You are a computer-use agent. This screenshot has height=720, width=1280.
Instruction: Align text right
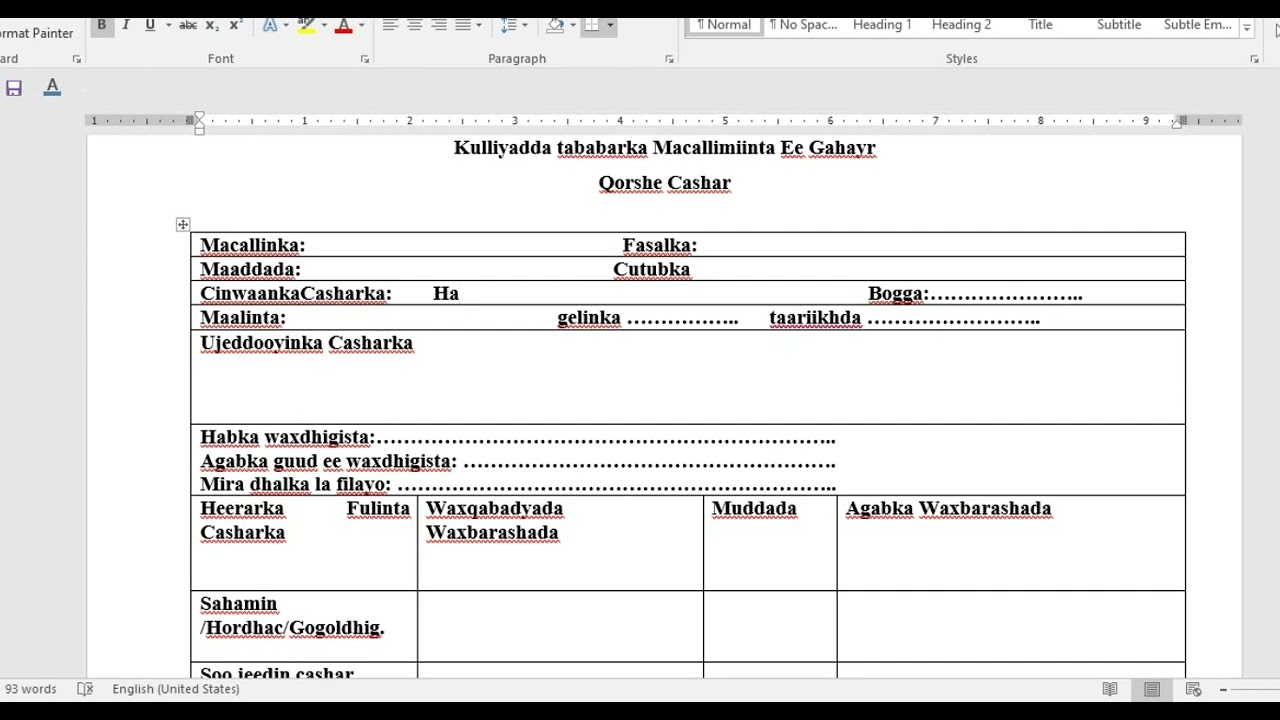click(438, 25)
